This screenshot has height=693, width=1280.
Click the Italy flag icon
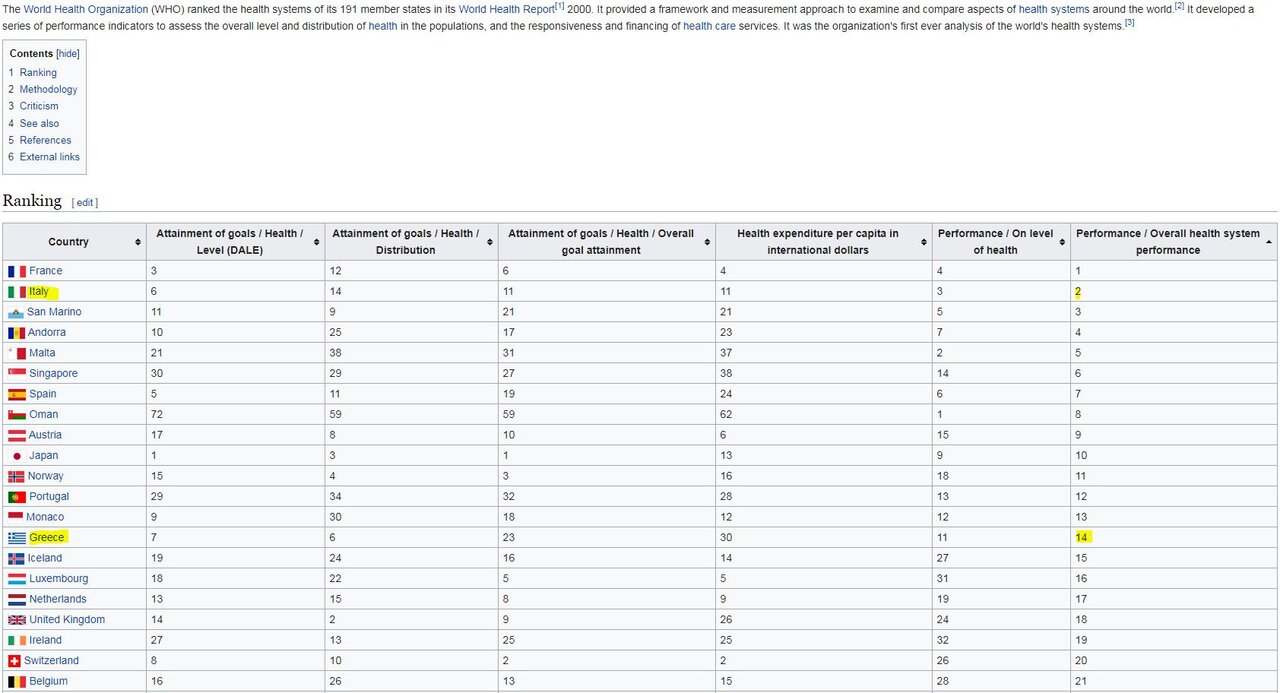coord(17,292)
